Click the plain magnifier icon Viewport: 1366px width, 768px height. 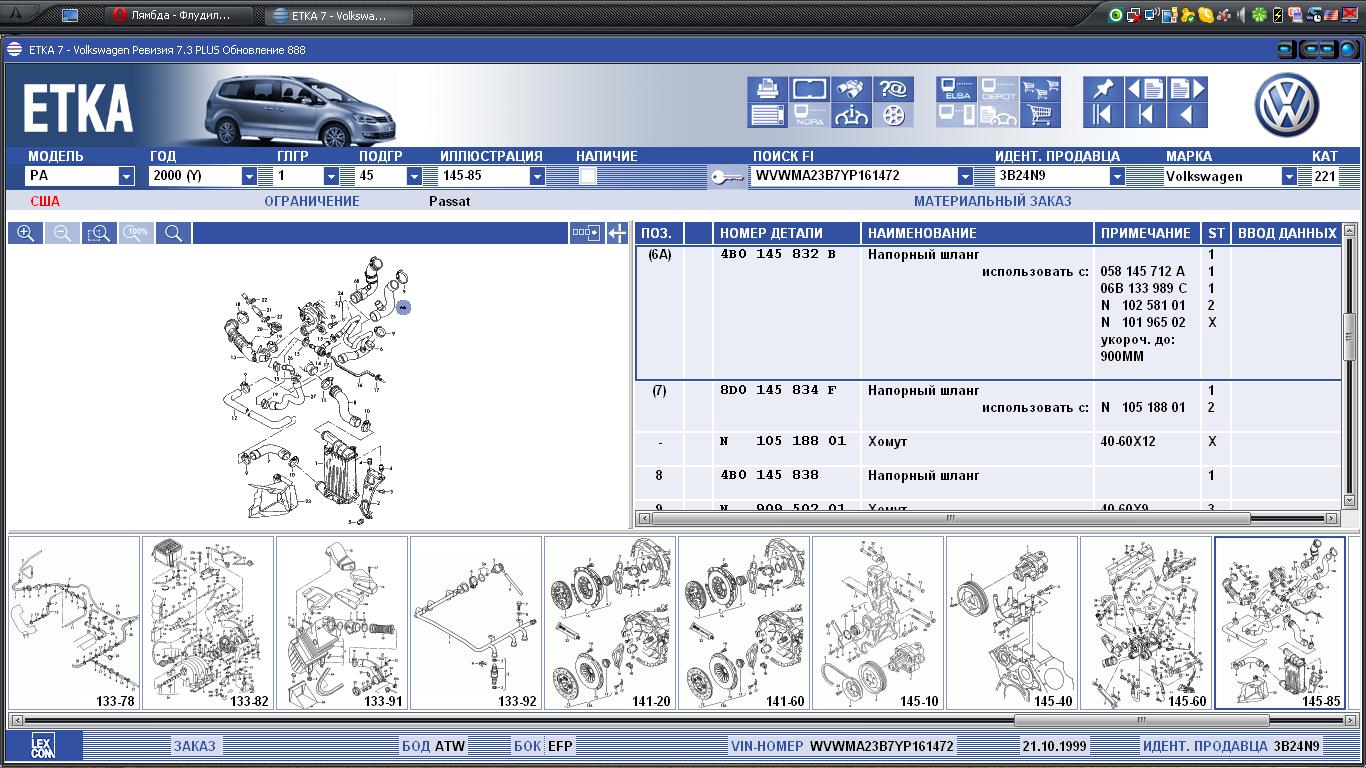(x=174, y=233)
